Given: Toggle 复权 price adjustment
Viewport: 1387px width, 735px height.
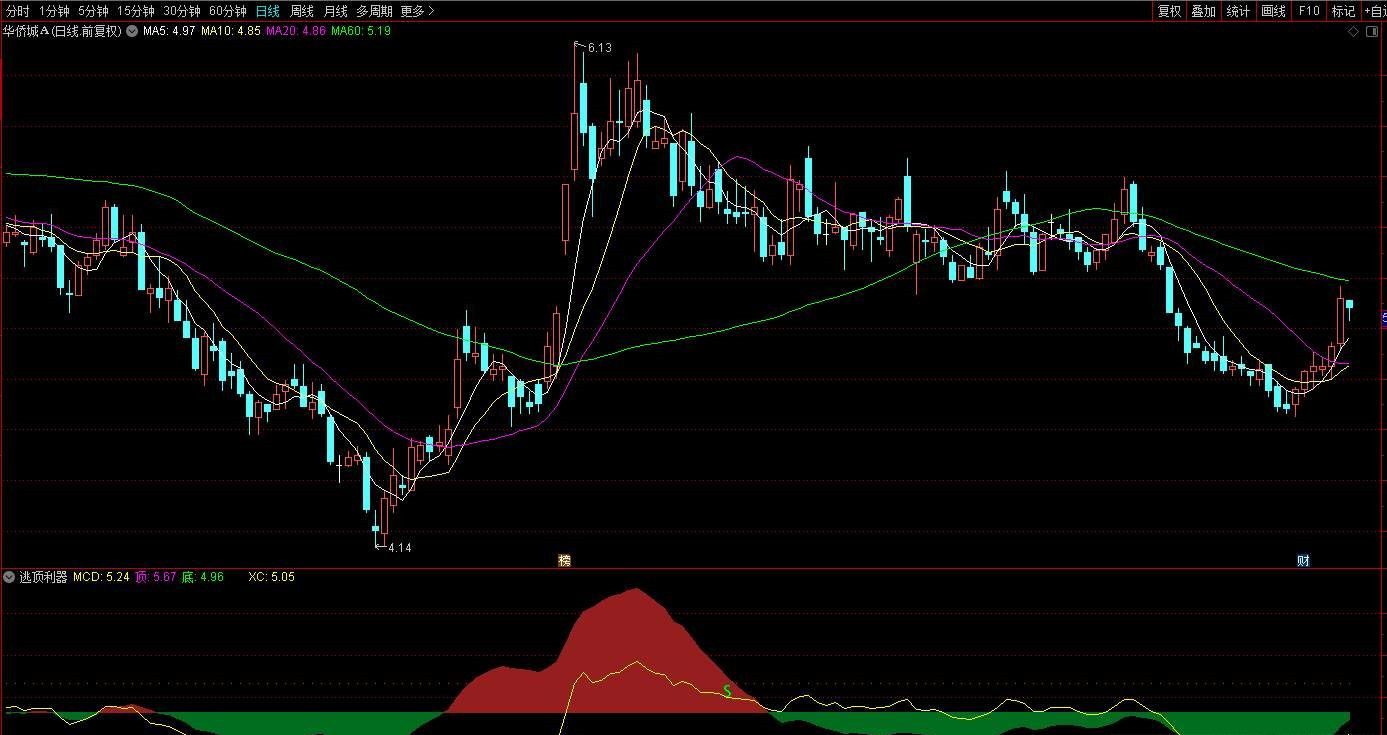Looking at the screenshot, I should 1169,11.
